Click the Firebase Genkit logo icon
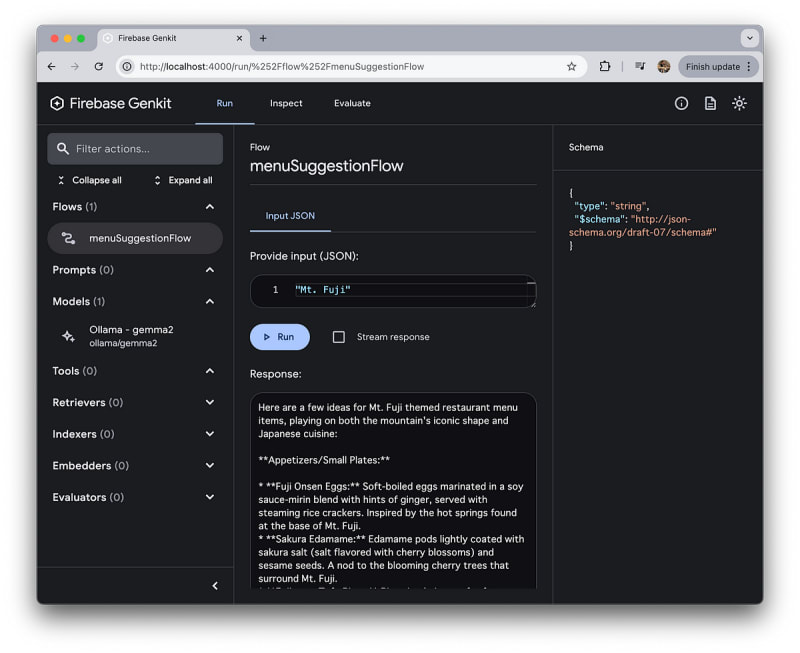Image resolution: width=800 pixels, height=653 pixels. (x=57, y=103)
